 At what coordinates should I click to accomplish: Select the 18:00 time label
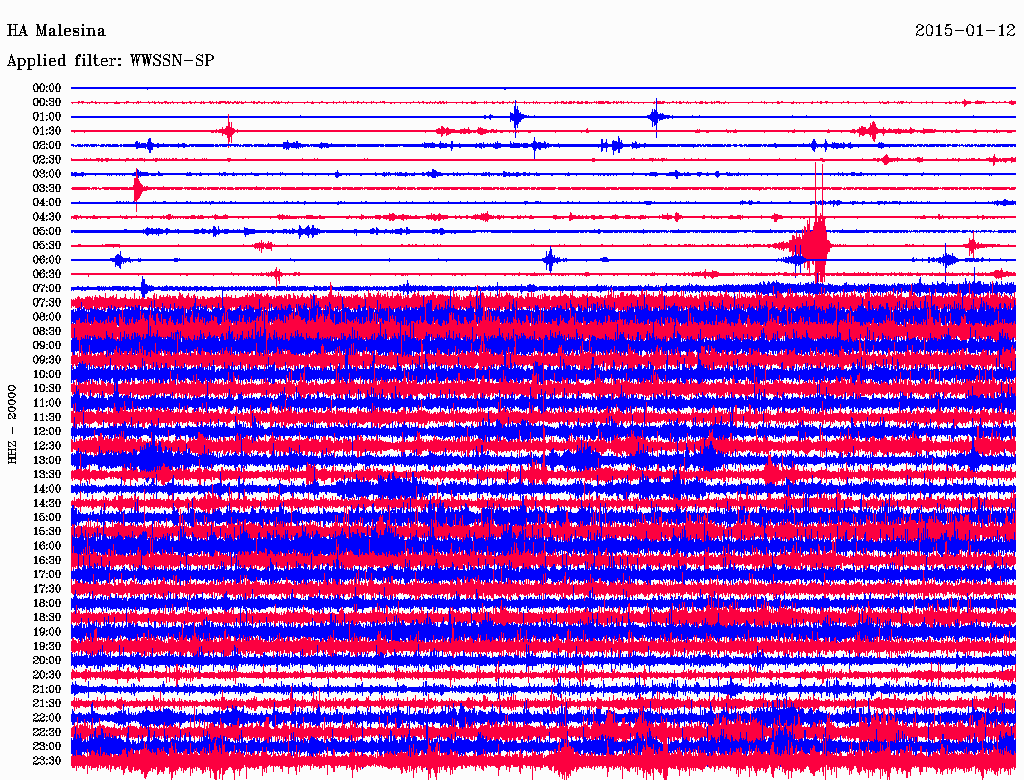(47, 603)
